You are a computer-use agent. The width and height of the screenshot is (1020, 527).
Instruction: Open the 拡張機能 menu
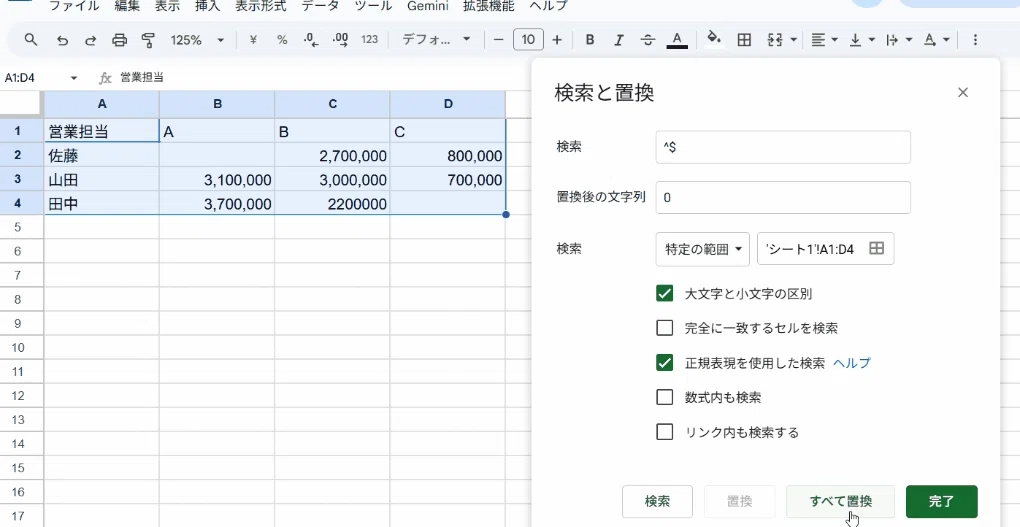point(489,6)
